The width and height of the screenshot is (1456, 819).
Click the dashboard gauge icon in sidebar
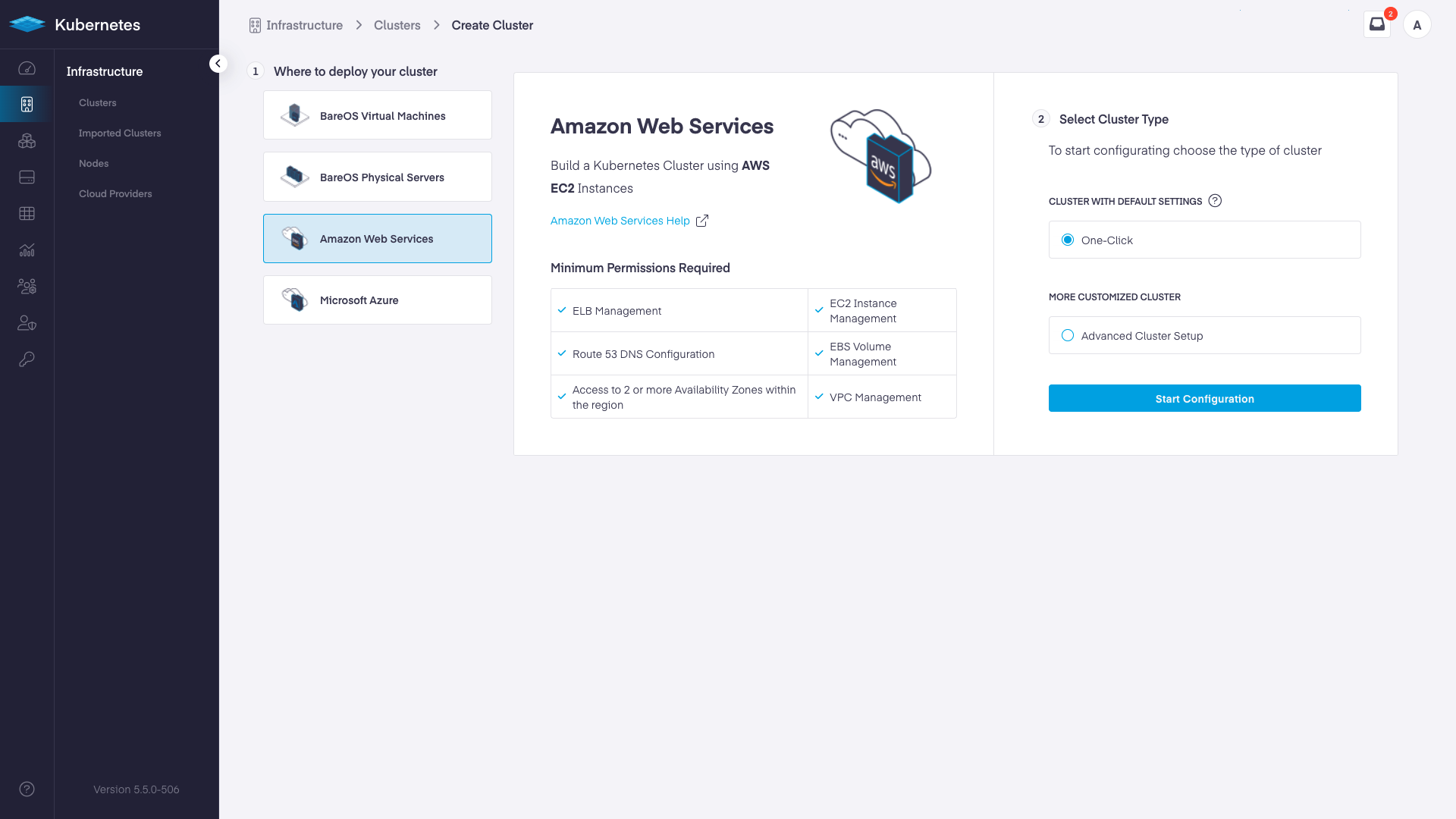(27, 68)
